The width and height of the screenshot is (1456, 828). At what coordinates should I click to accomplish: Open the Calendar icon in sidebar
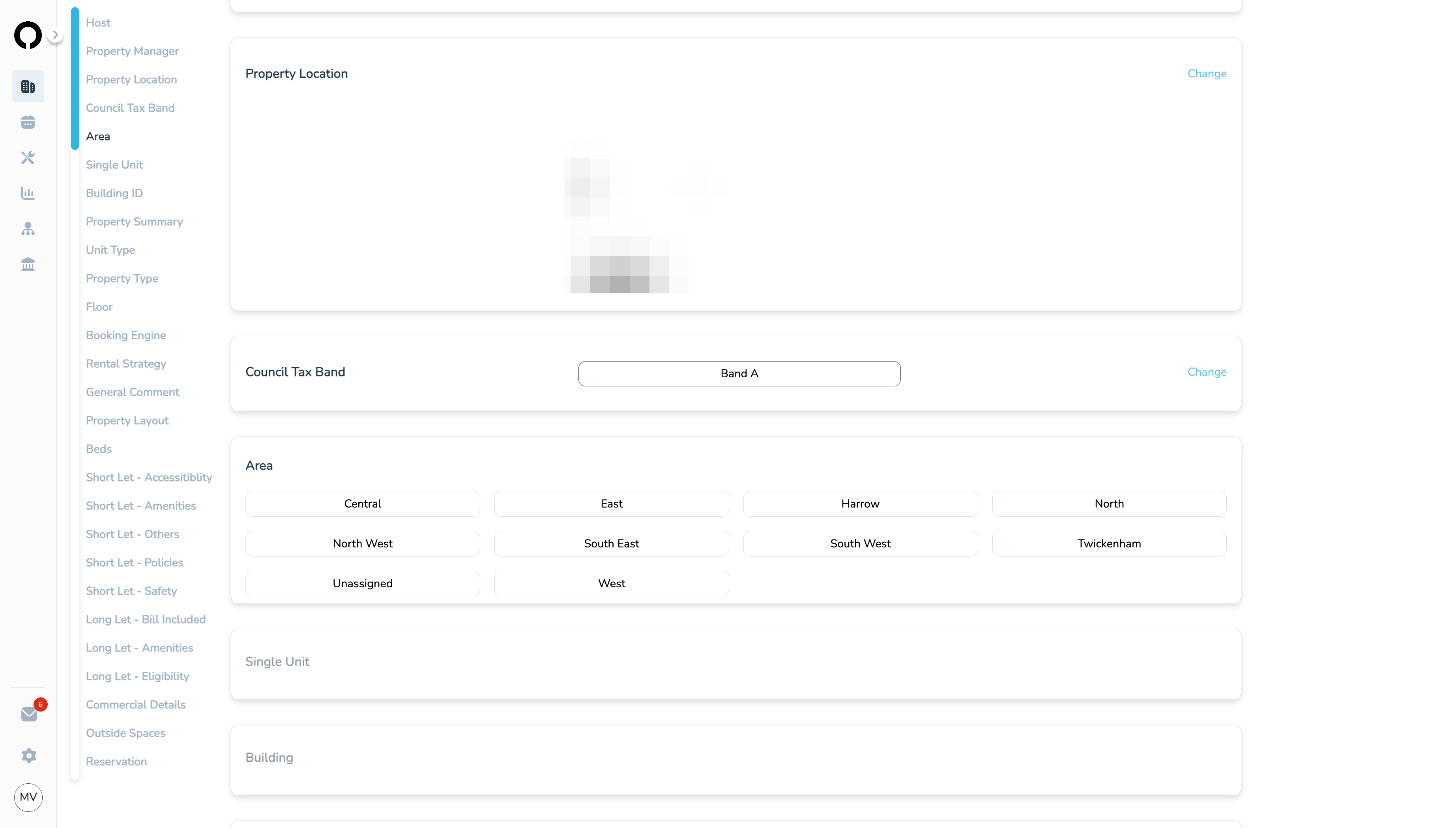click(x=28, y=122)
